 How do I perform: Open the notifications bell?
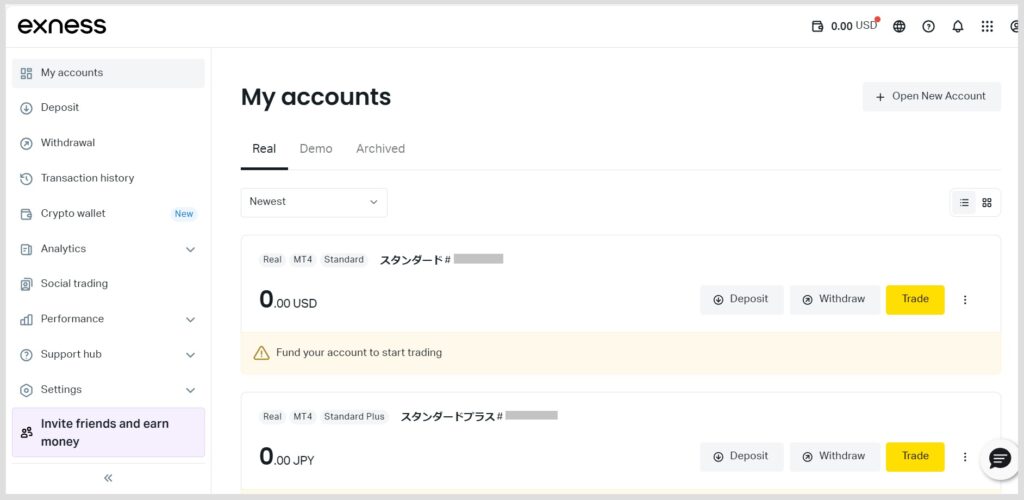pyautogui.click(x=958, y=27)
